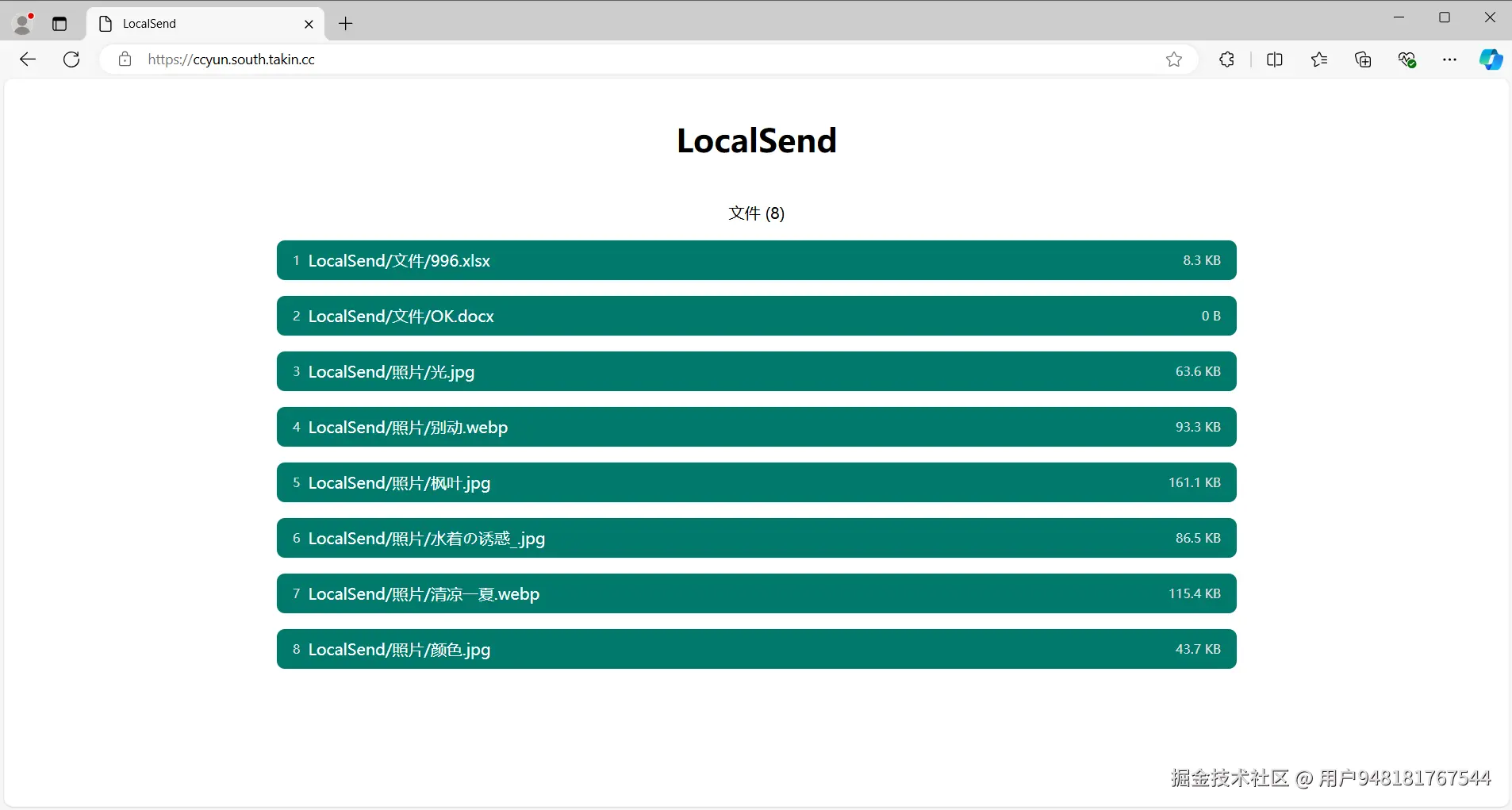Open the Favorites list icon
The image size is (1512, 810).
coord(1319,60)
